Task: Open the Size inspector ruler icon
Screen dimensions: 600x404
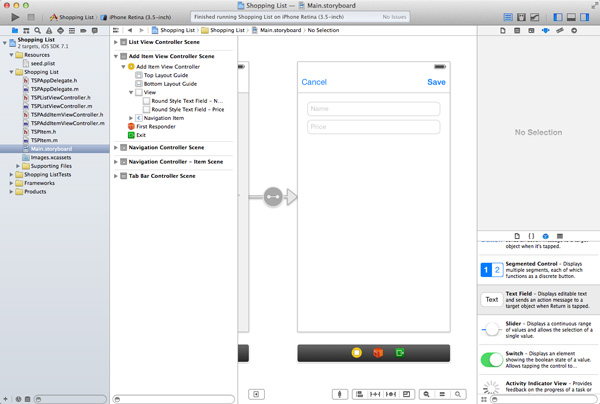Action: pyautogui.click(x=560, y=31)
